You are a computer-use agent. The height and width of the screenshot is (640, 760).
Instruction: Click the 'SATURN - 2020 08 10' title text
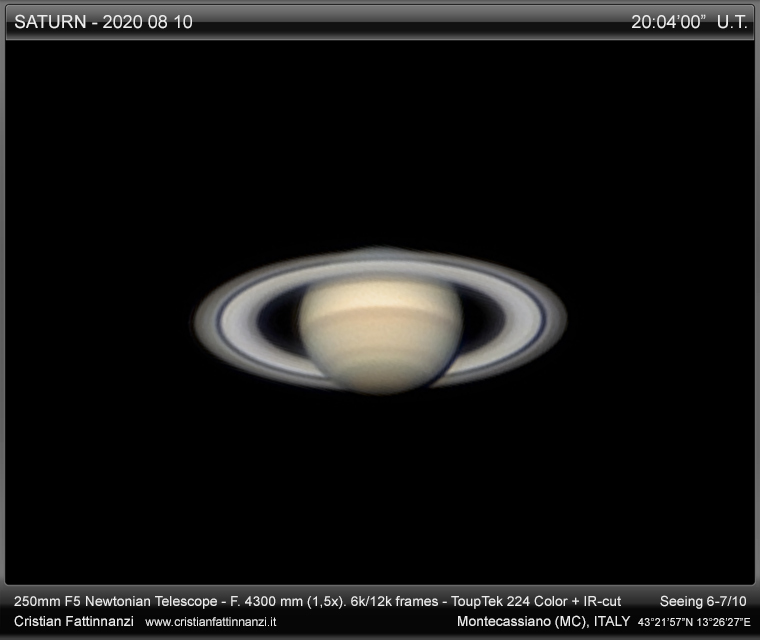(103, 22)
